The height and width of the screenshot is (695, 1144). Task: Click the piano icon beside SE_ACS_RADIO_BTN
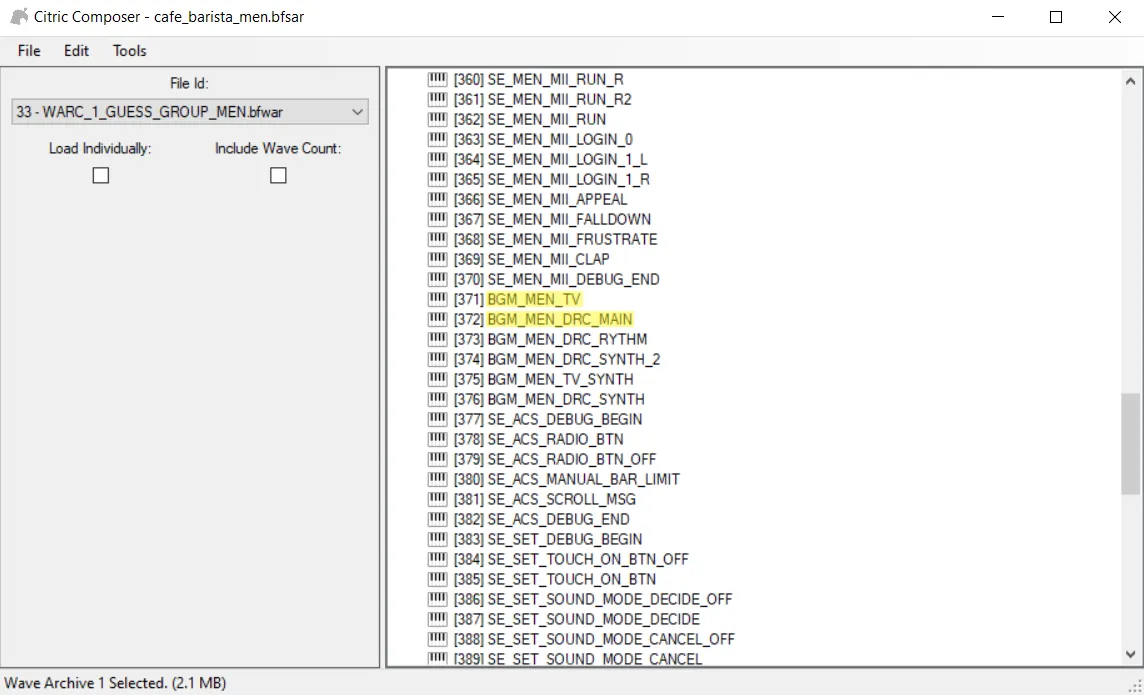(x=437, y=439)
